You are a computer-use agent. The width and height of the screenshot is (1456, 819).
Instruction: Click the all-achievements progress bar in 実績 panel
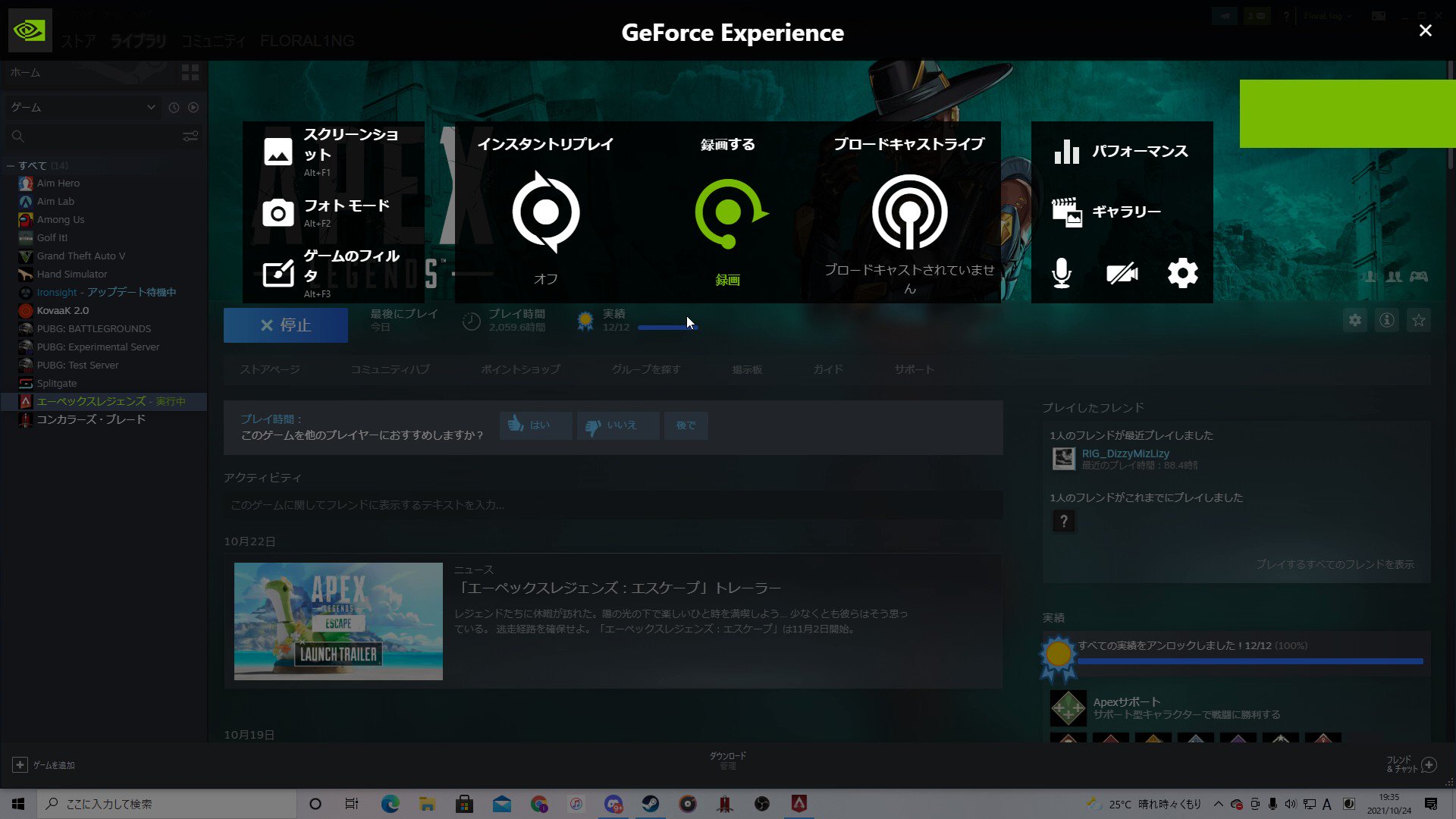coord(1250,662)
